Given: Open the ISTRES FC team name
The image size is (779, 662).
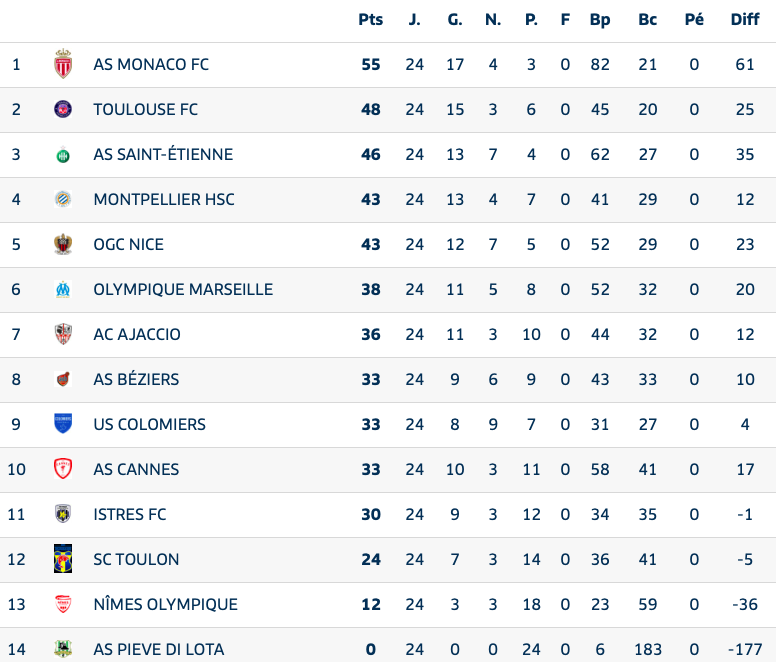Looking at the screenshot, I should [x=130, y=514].
